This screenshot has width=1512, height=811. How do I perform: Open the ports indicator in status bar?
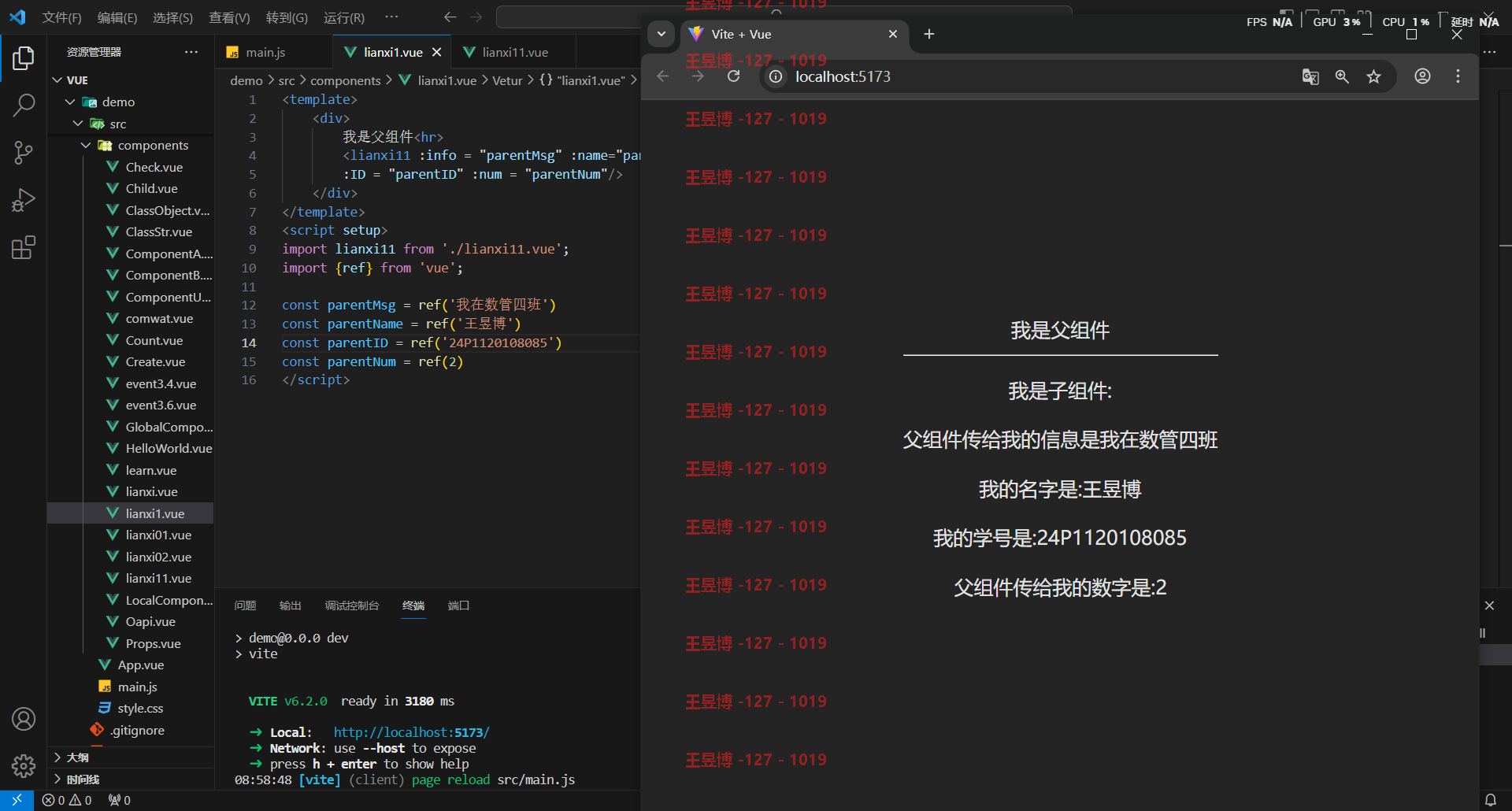(x=120, y=800)
